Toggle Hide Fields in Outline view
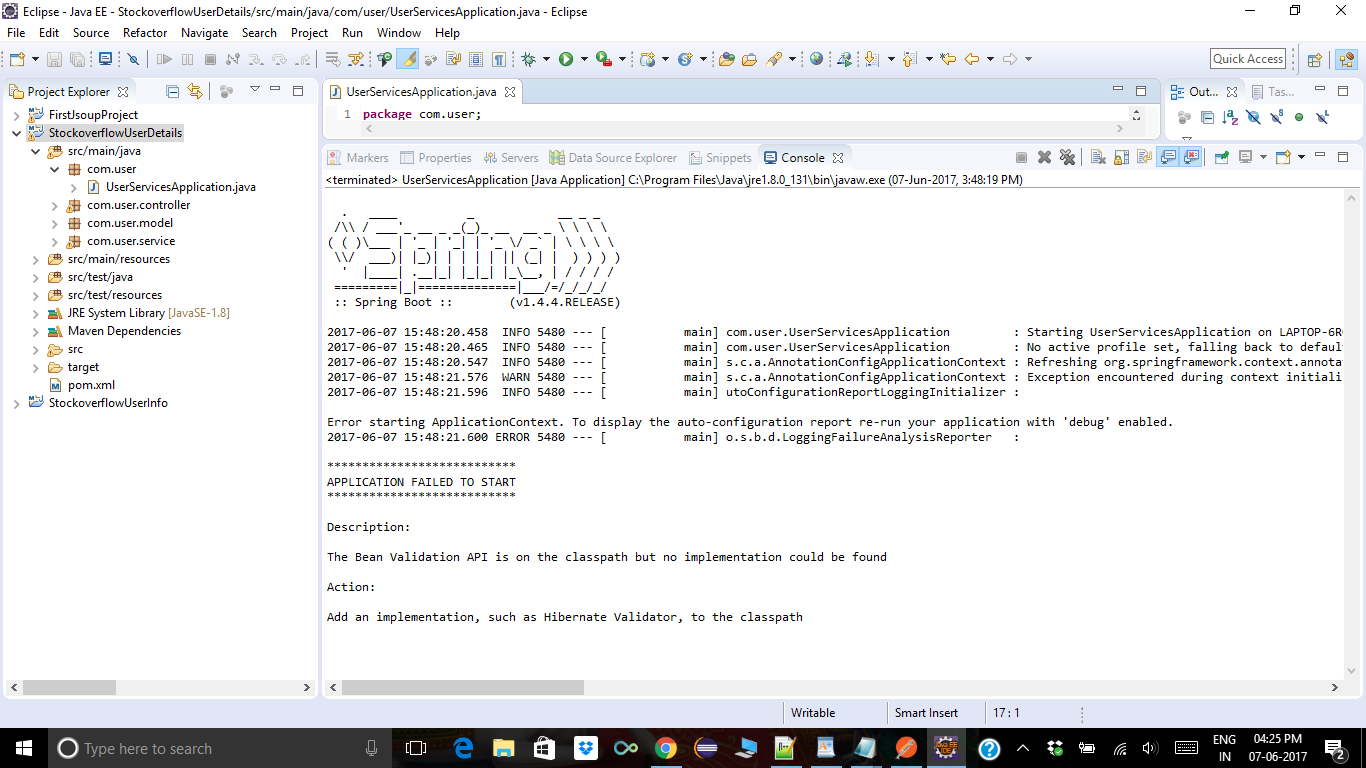 point(1253,117)
